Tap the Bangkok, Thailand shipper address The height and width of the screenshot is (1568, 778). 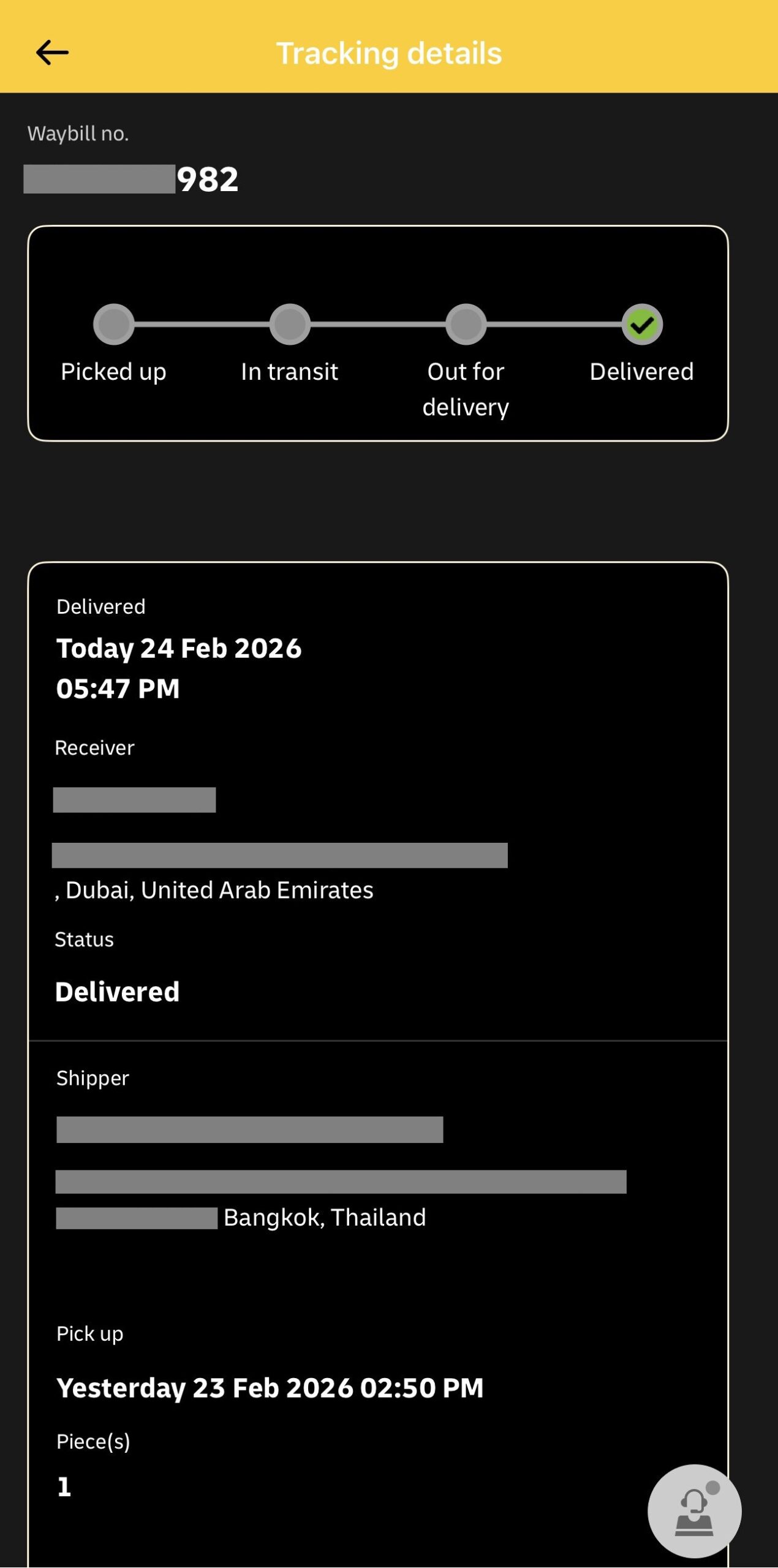coord(324,1218)
